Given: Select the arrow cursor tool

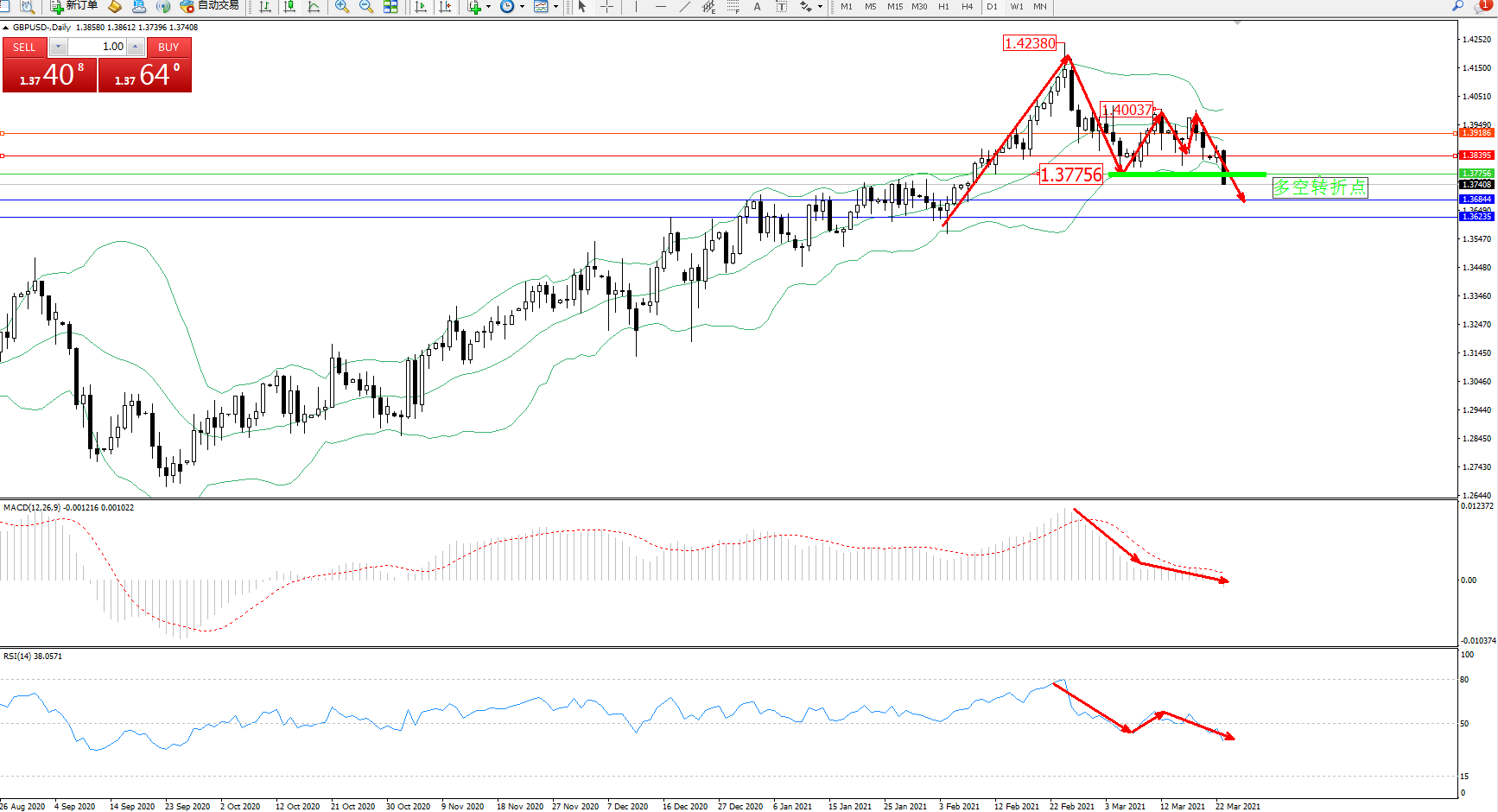Looking at the screenshot, I should 582,7.
